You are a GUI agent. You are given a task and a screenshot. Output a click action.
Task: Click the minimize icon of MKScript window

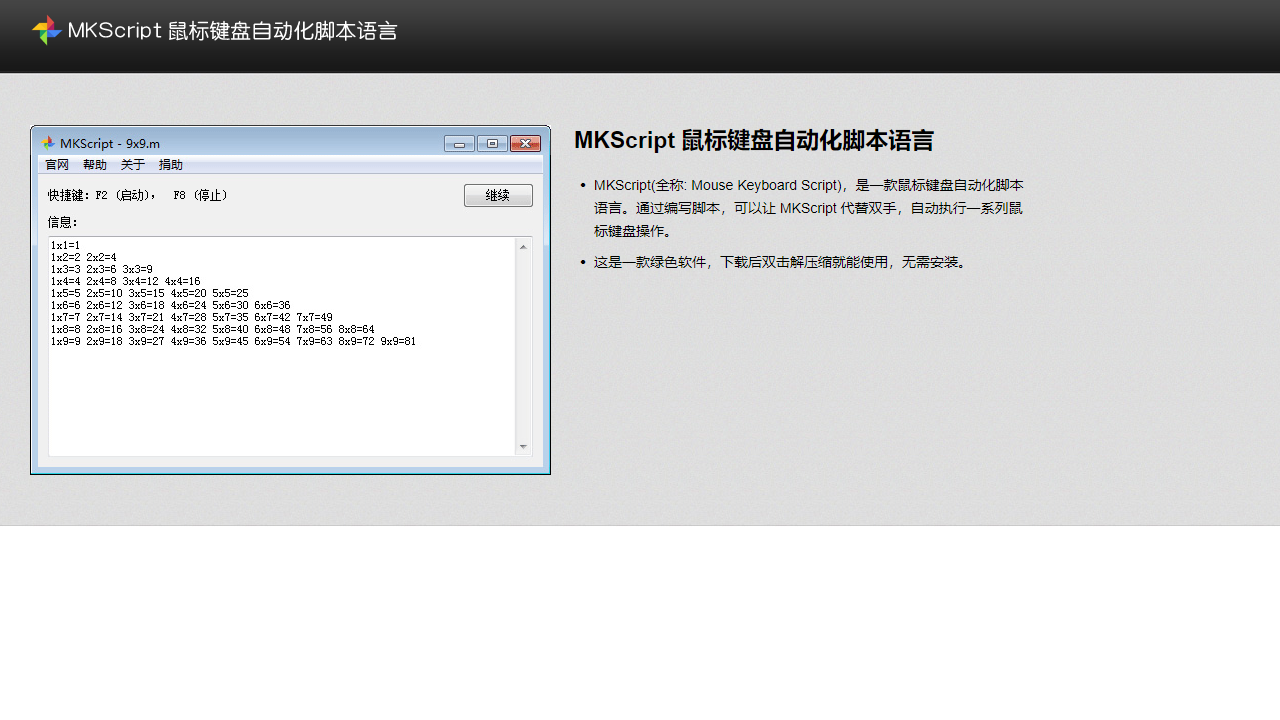[x=459, y=143]
